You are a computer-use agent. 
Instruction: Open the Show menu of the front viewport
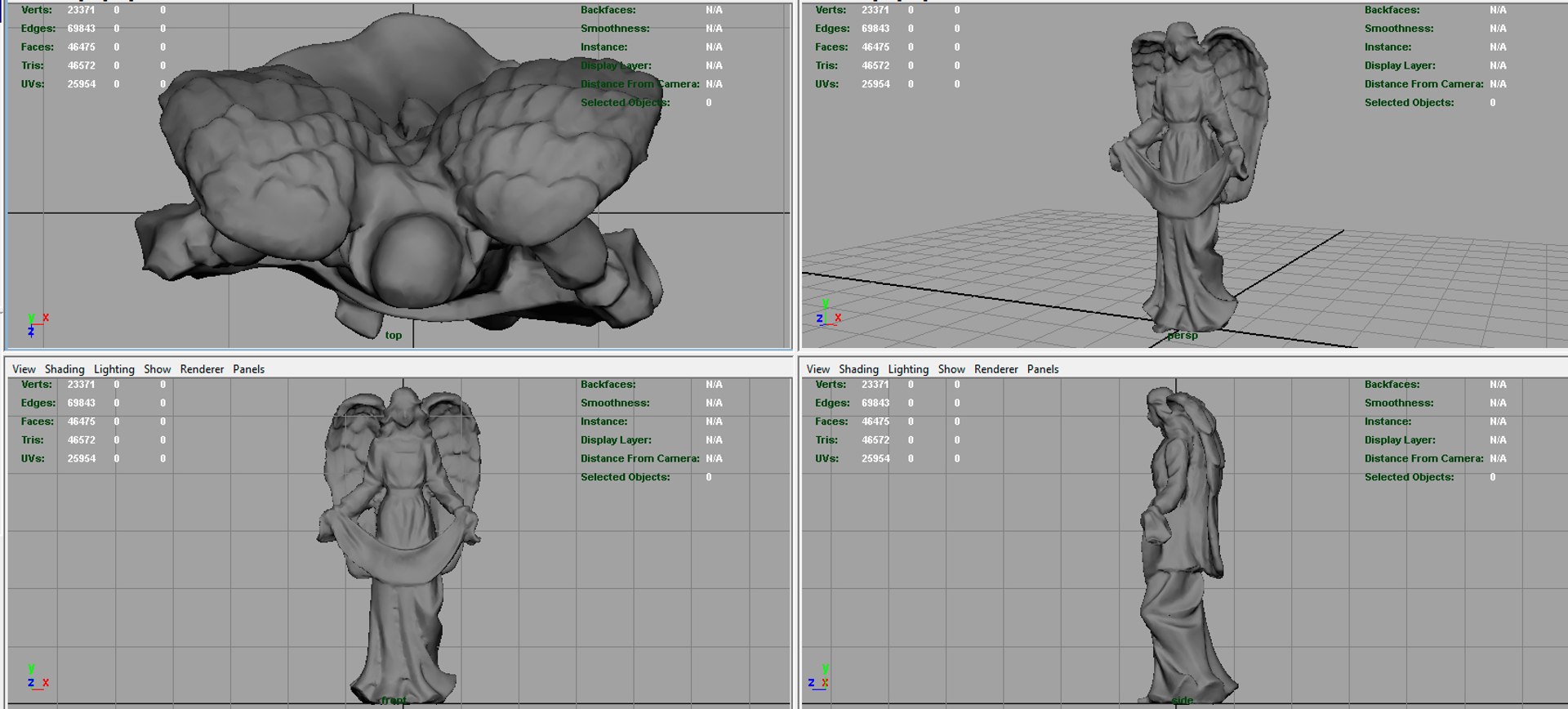point(158,369)
